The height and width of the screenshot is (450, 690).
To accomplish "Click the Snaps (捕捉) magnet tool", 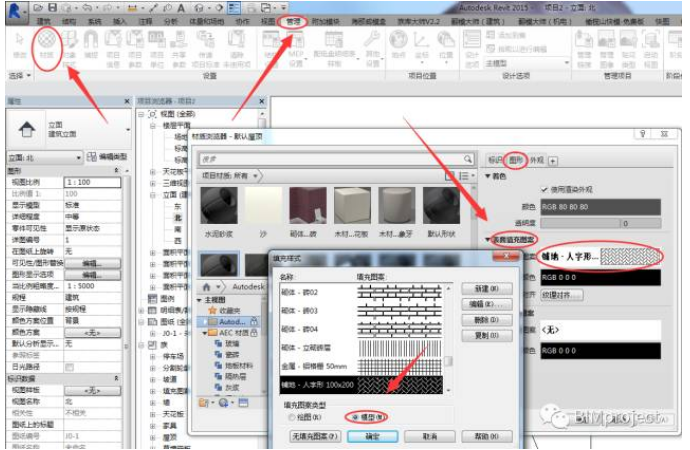I will click(x=91, y=44).
